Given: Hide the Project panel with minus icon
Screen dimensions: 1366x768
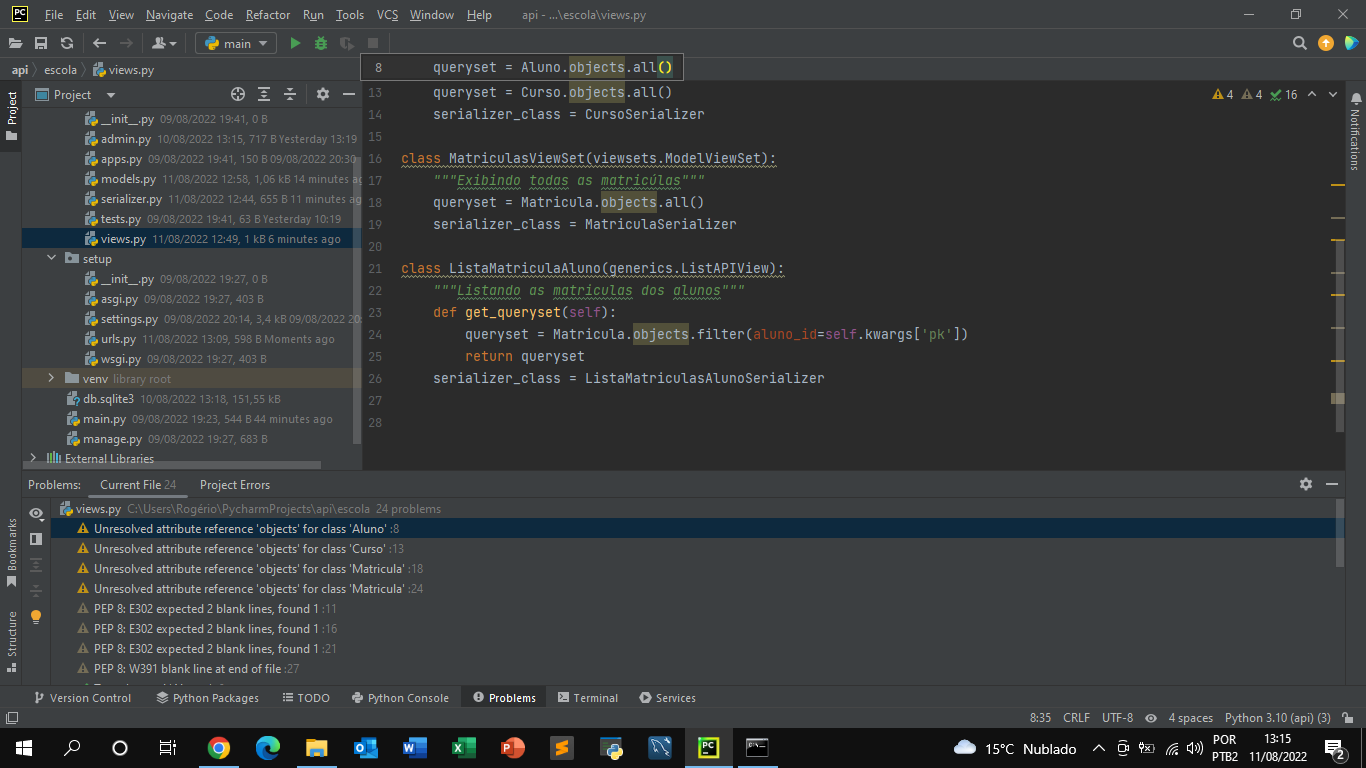Looking at the screenshot, I should (348, 94).
